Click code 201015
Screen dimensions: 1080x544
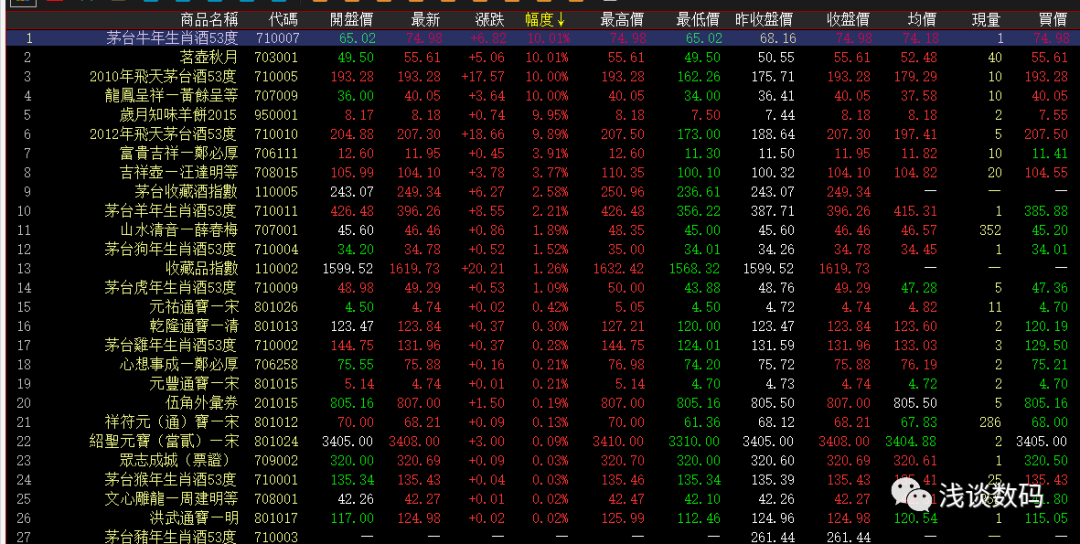point(277,403)
